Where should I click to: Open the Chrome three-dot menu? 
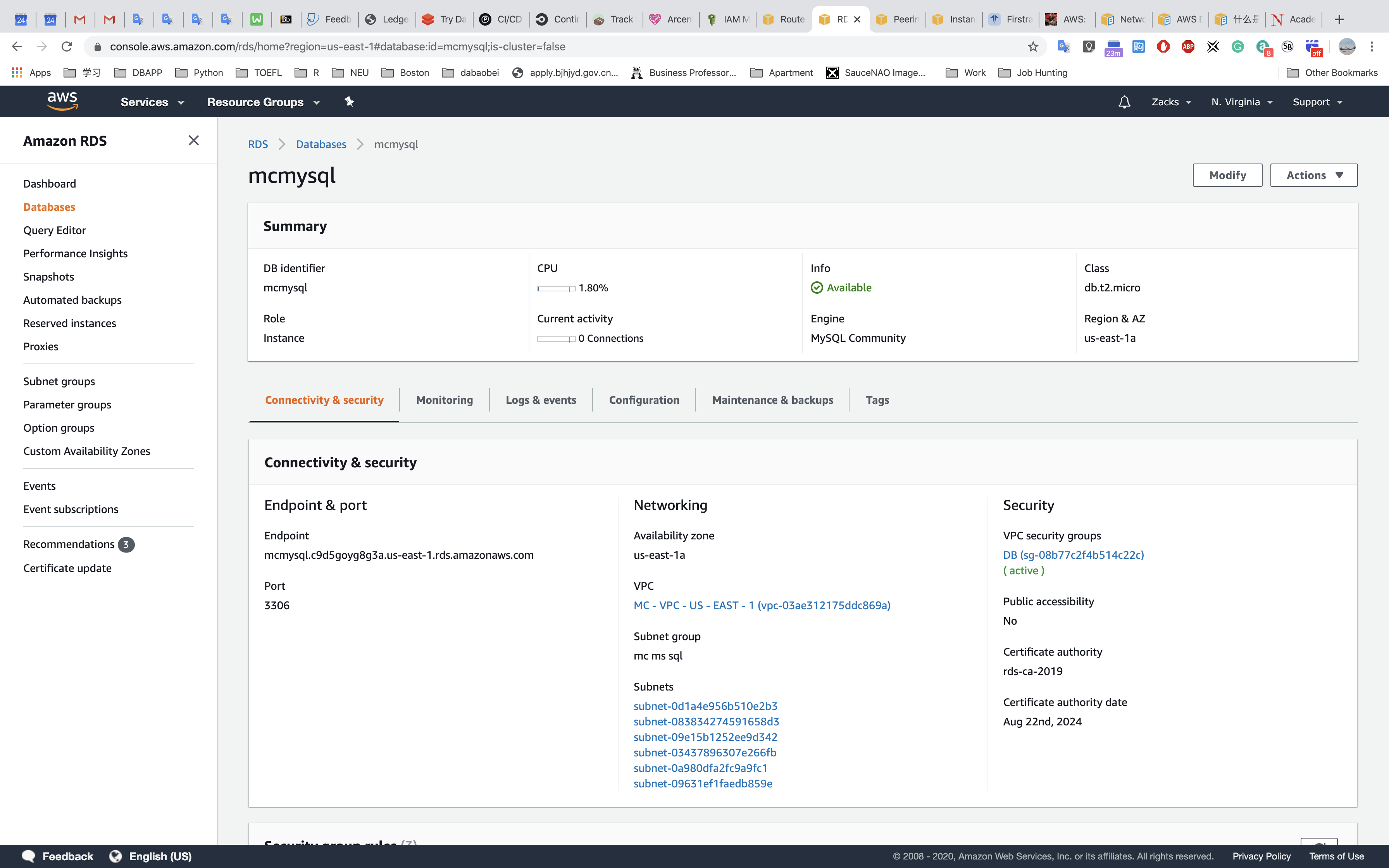[x=1372, y=46]
